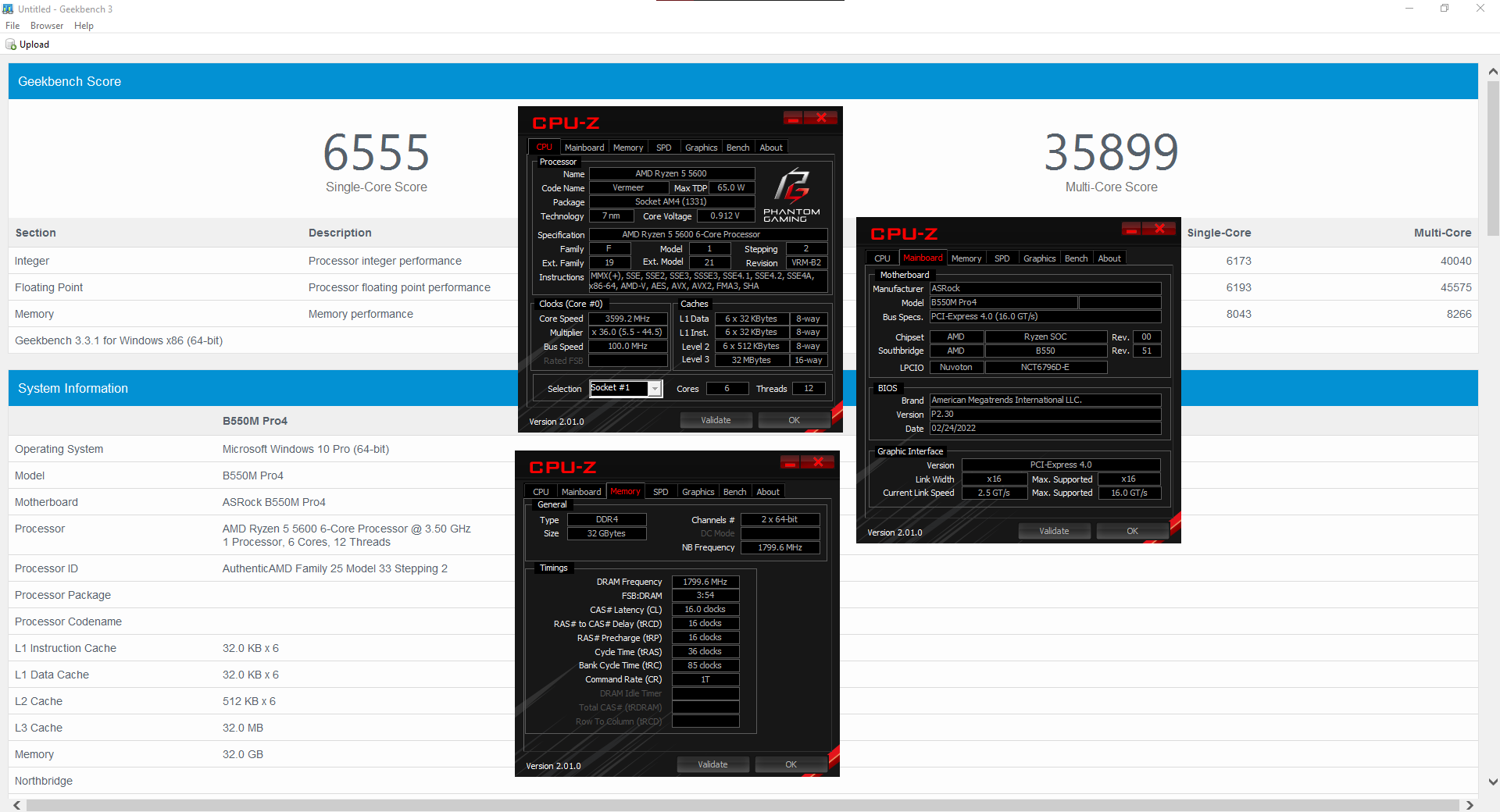The image size is (1500, 812).
Task: Click the ASRock B550M Pro4 motherboard value
Action: click(274, 502)
